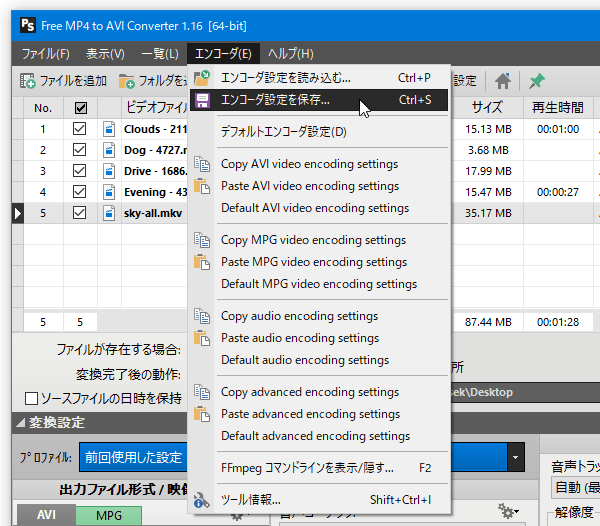
Task: Click the 再生時間 column header
Action: pos(558,107)
